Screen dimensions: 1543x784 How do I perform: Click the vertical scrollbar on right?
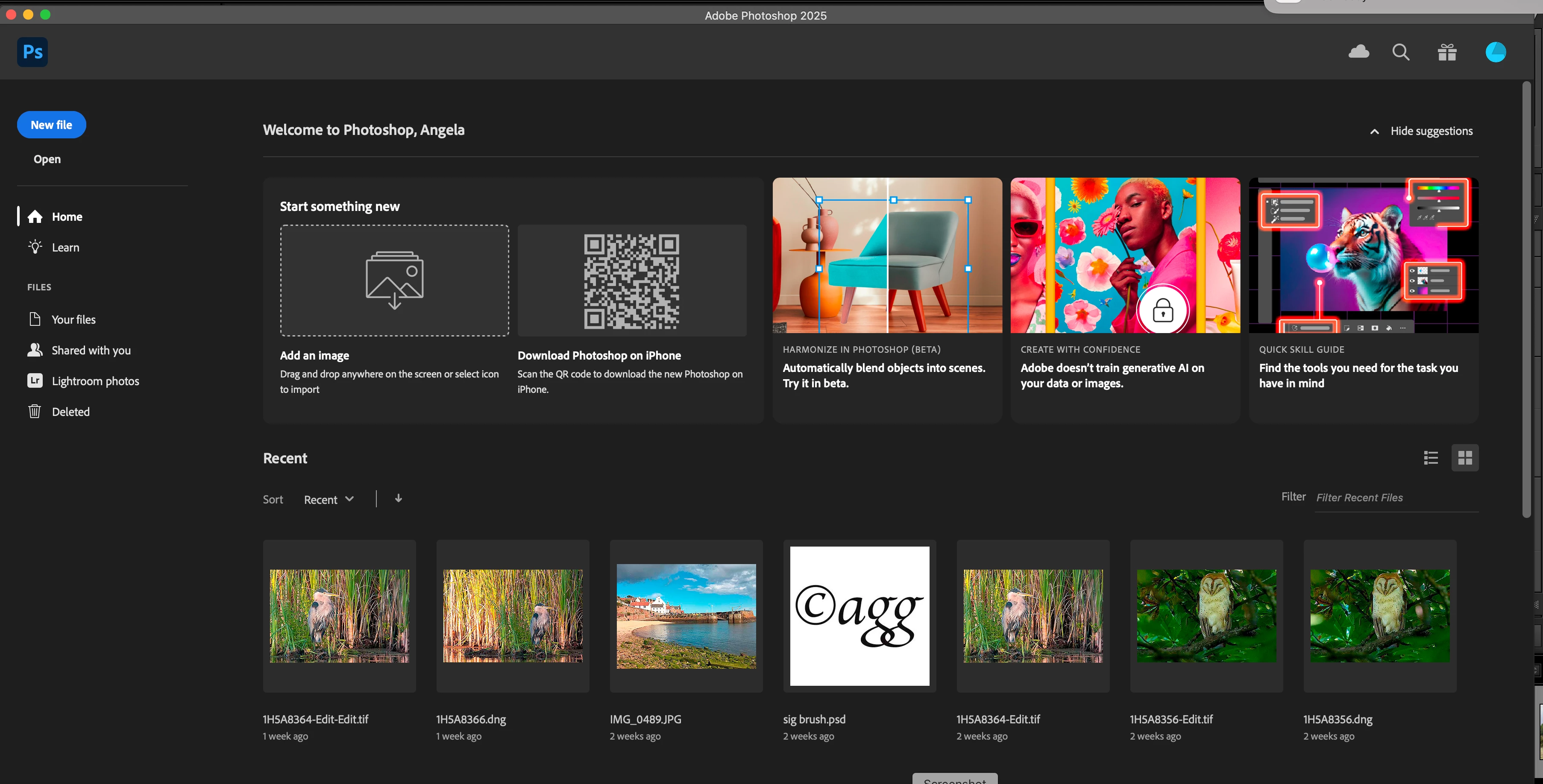pos(1526,299)
